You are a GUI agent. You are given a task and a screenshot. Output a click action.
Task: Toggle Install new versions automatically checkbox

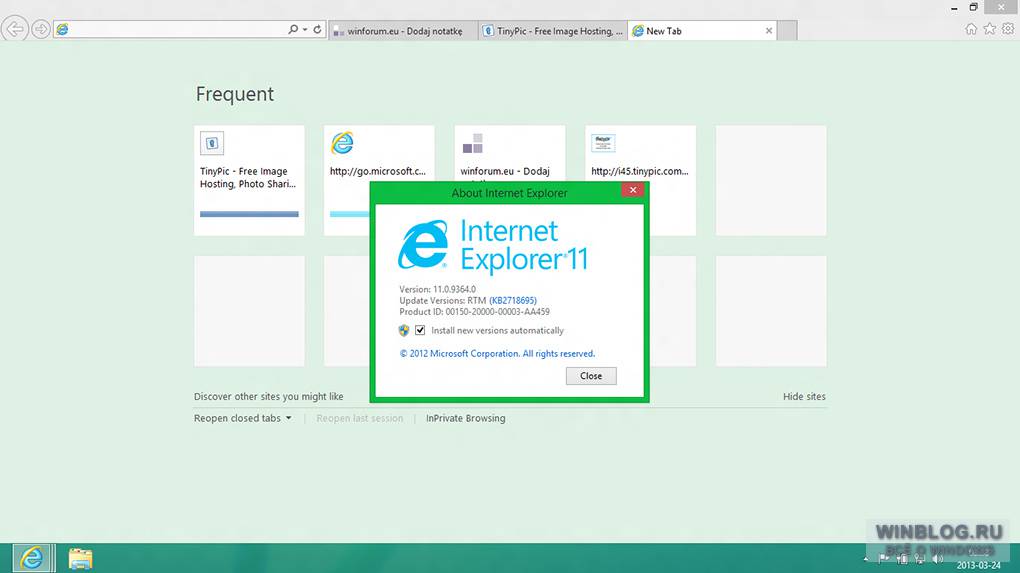pos(420,330)
